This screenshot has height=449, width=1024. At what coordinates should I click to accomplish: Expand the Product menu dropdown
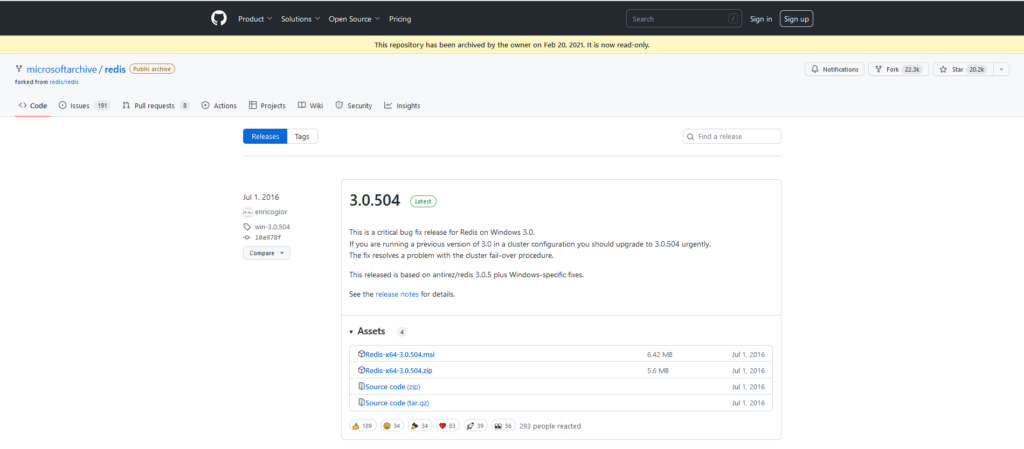(255, 19)
